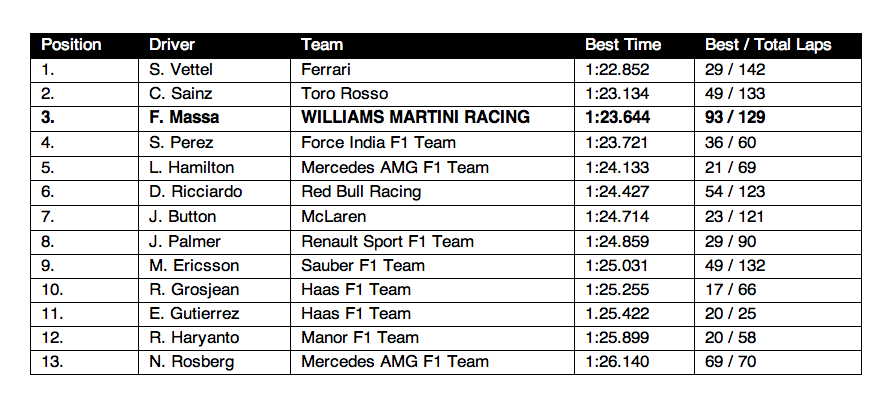Click the R. Grosjean driver cell
Screen dimensions: 889x410
(x=190, y=289)
